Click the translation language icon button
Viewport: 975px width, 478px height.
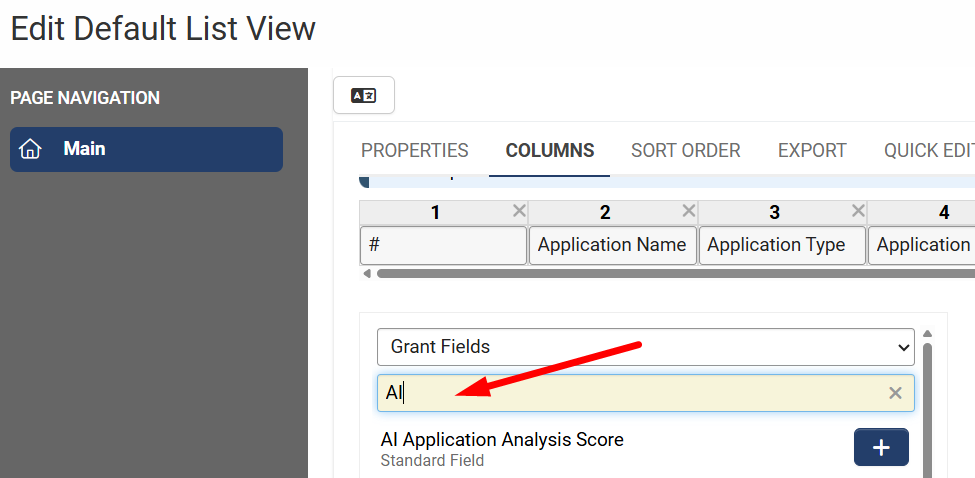pos(364,95)
